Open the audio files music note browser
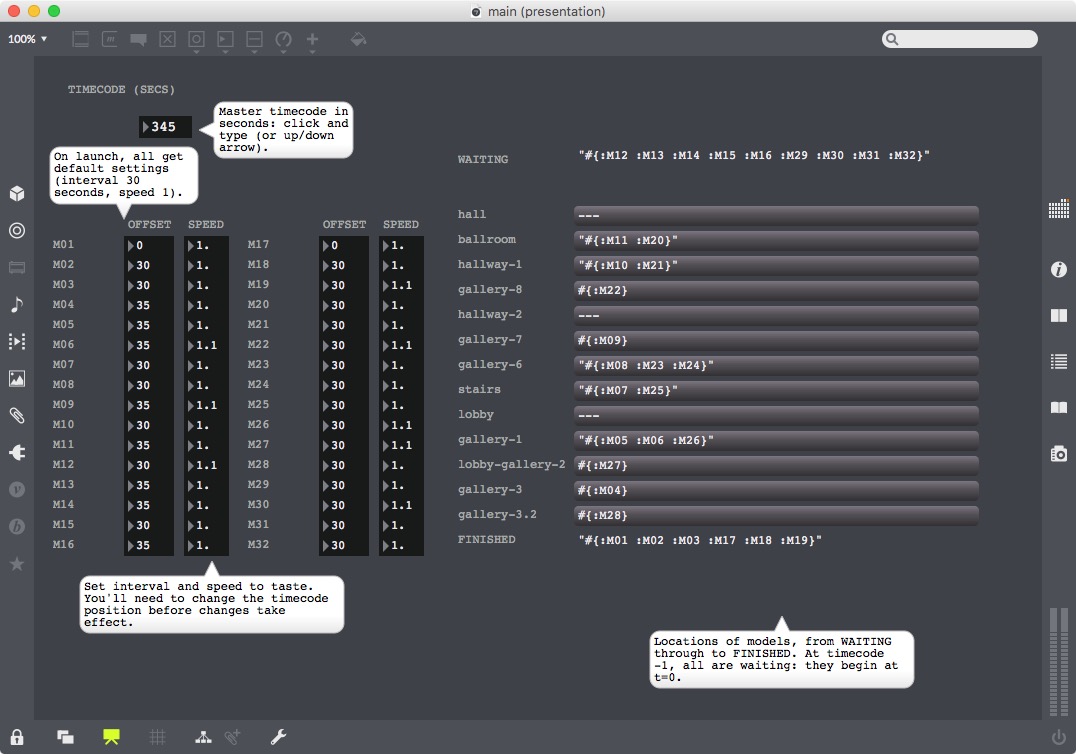Screen dimensions: 1076x754 (x=17, y=304)
